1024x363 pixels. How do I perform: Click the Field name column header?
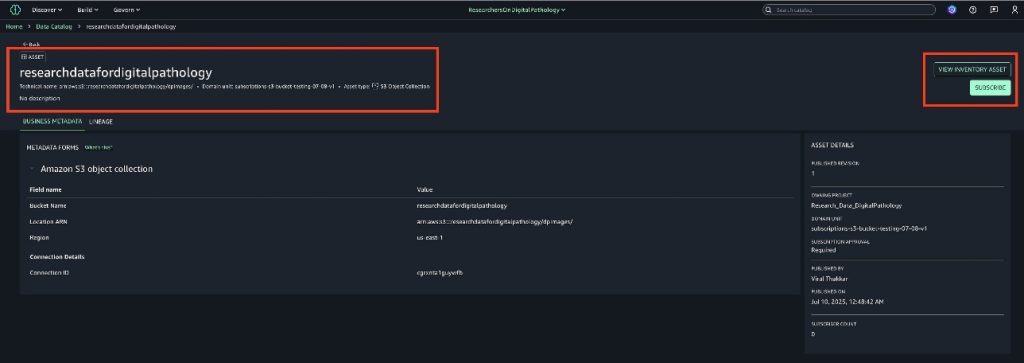pos(46,190)
